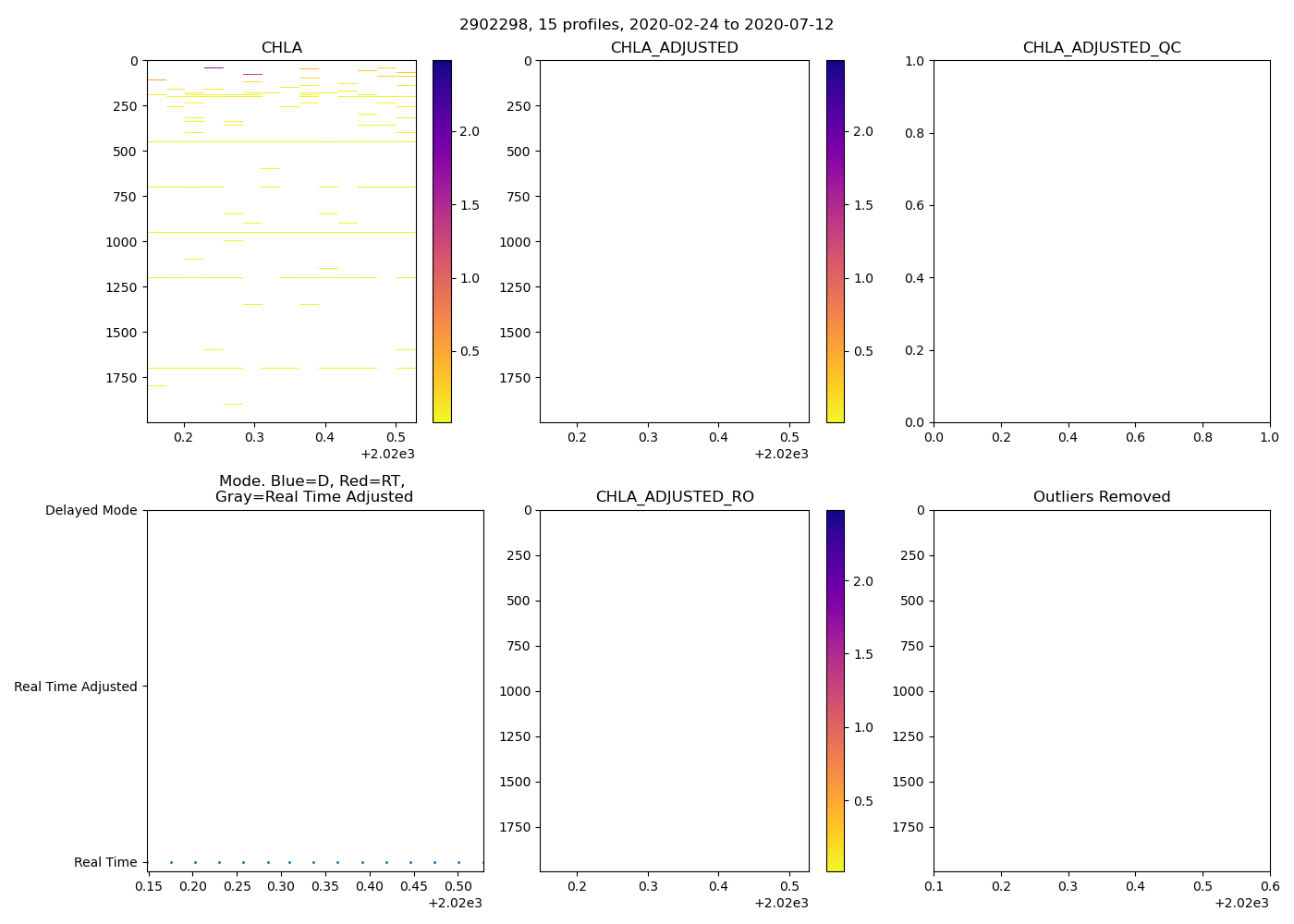Click the 0.35 x-axis tick in Mode plot
This screenshot has height=924, width=1294.
[x=325, y=887]
